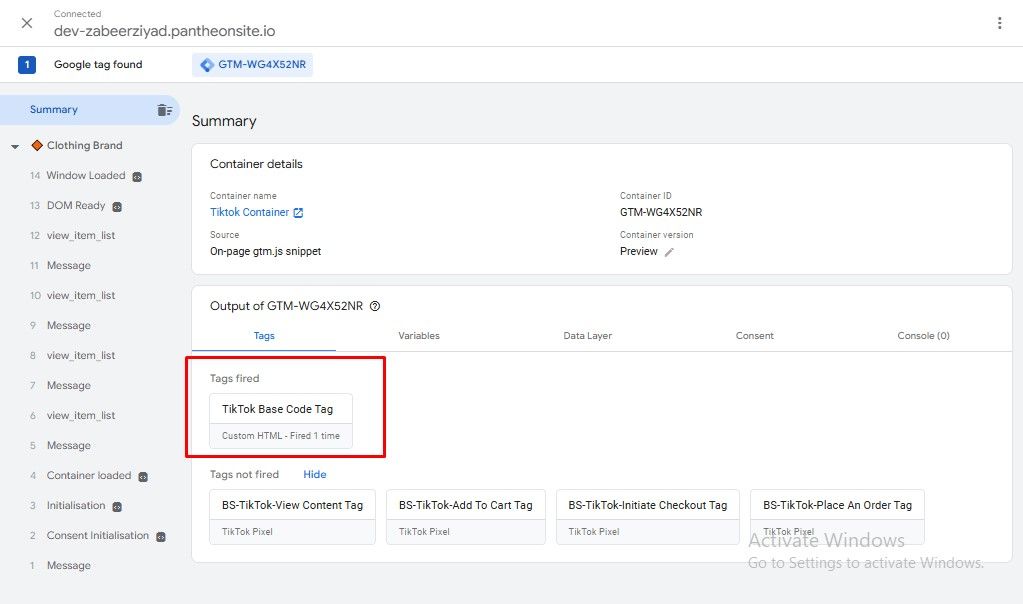Click the icon beside Initialisation

click(117, 507)
